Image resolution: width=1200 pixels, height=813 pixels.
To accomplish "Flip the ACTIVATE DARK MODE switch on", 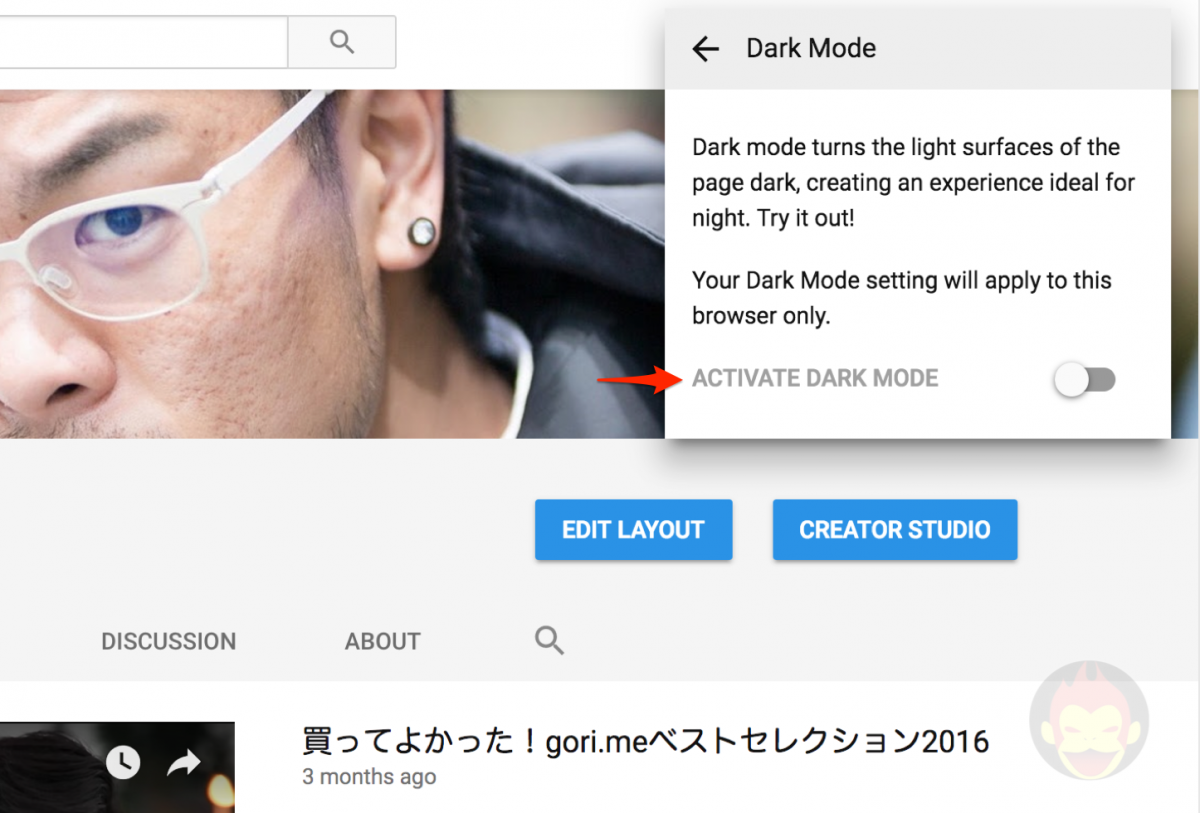I will pyautogui.click(x=1085, y=380).
